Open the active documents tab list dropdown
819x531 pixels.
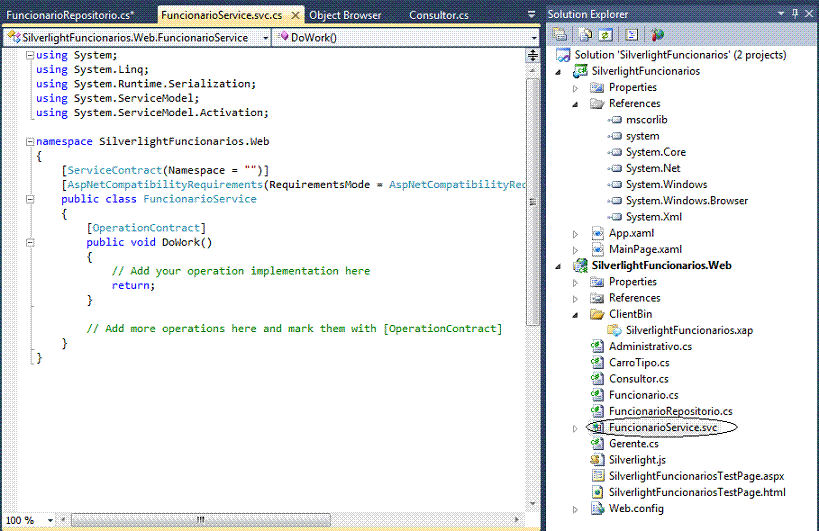coord(531,15)
